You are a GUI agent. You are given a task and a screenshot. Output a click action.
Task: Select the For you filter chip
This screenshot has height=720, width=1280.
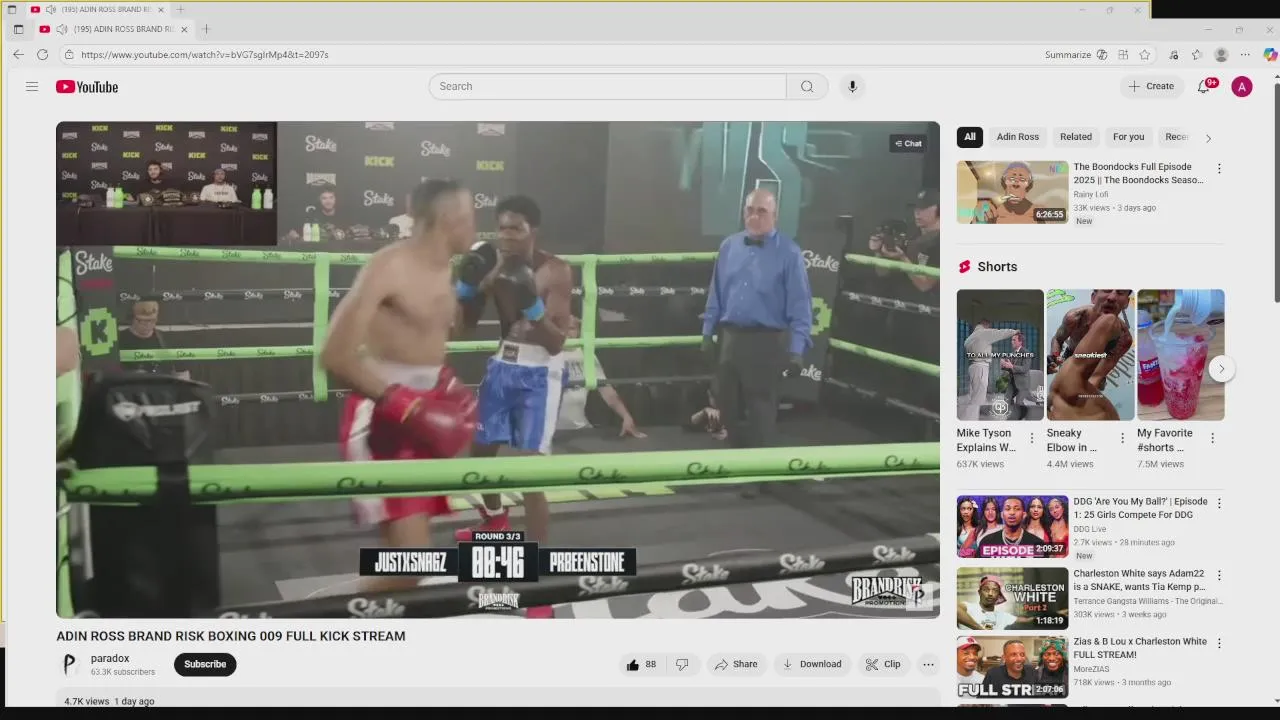pyautogui.click(x=1128, y=137)
